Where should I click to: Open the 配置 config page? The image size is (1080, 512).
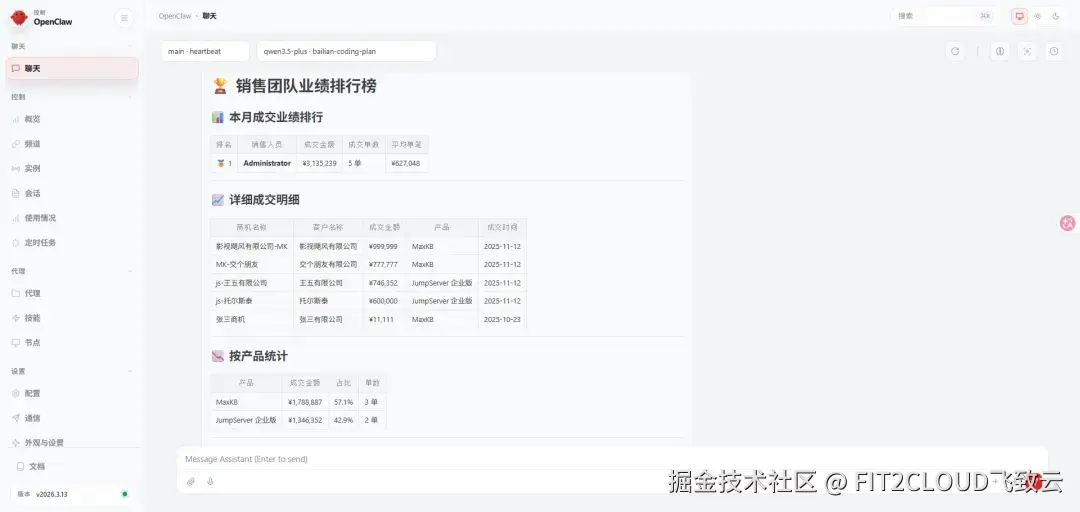72,393
